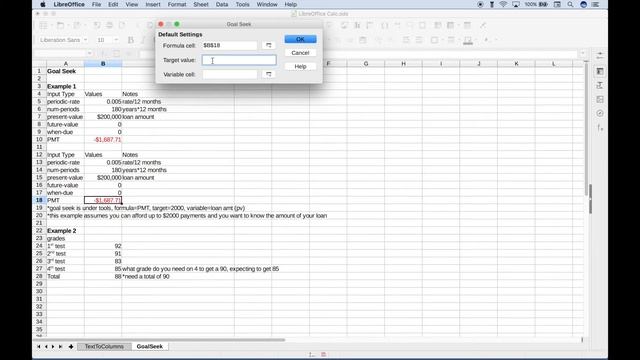Select PMT value in row 10
Image resolution: width=640 pixels, height=360 pixels.
click(x=103, y=140)
